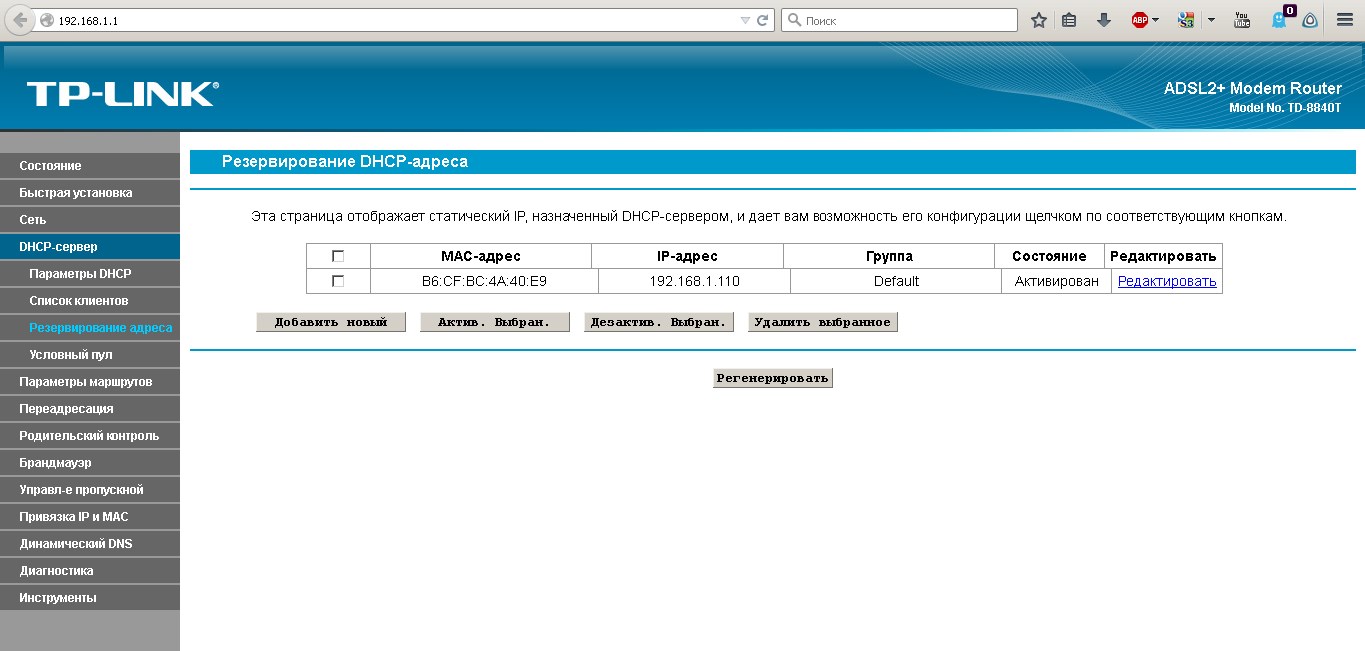Click the Ghostery ghost icon

(x=1279, y=20)
